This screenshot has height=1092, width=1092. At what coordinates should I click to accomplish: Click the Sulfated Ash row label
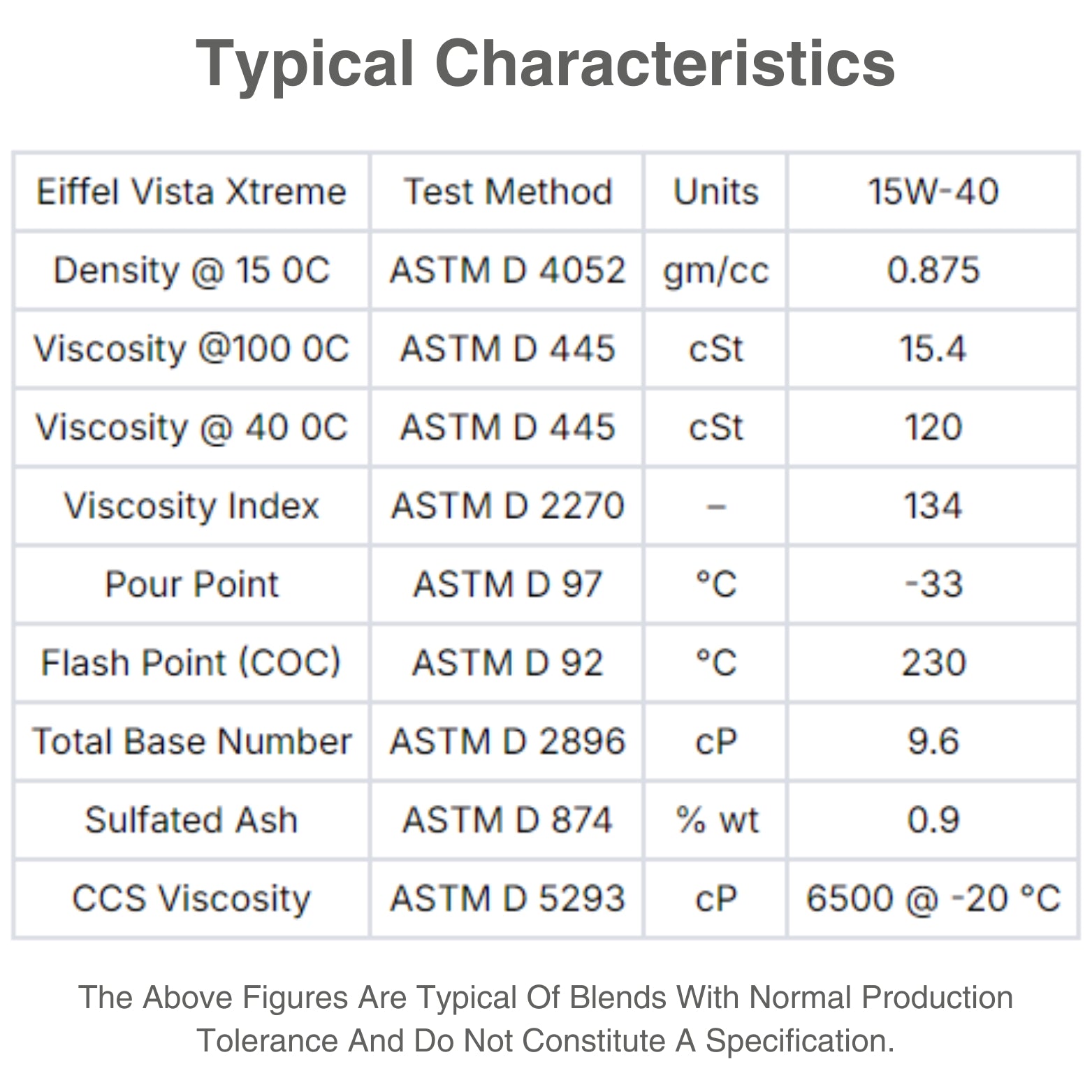tap(191, 820)
